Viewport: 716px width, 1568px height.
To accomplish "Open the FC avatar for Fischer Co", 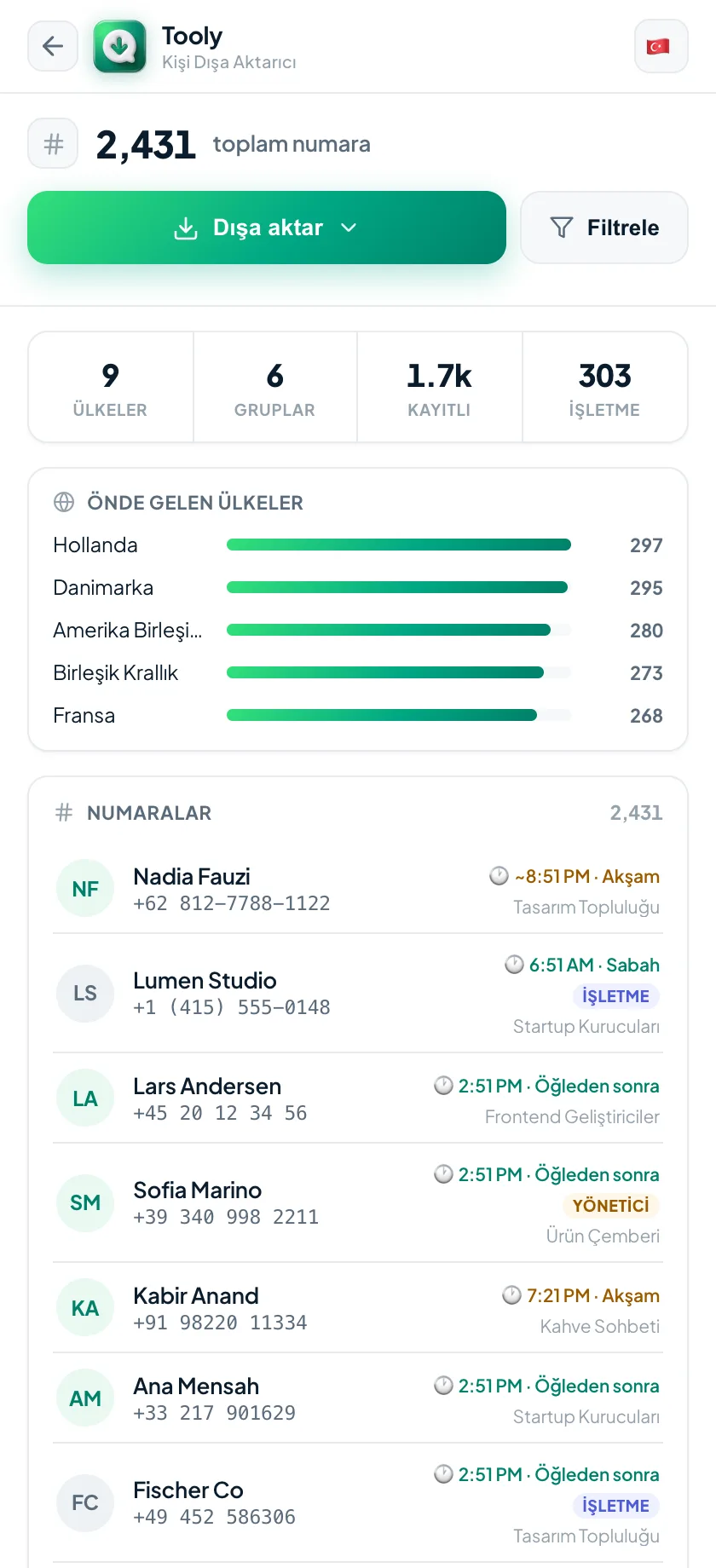I will 85,1502.
